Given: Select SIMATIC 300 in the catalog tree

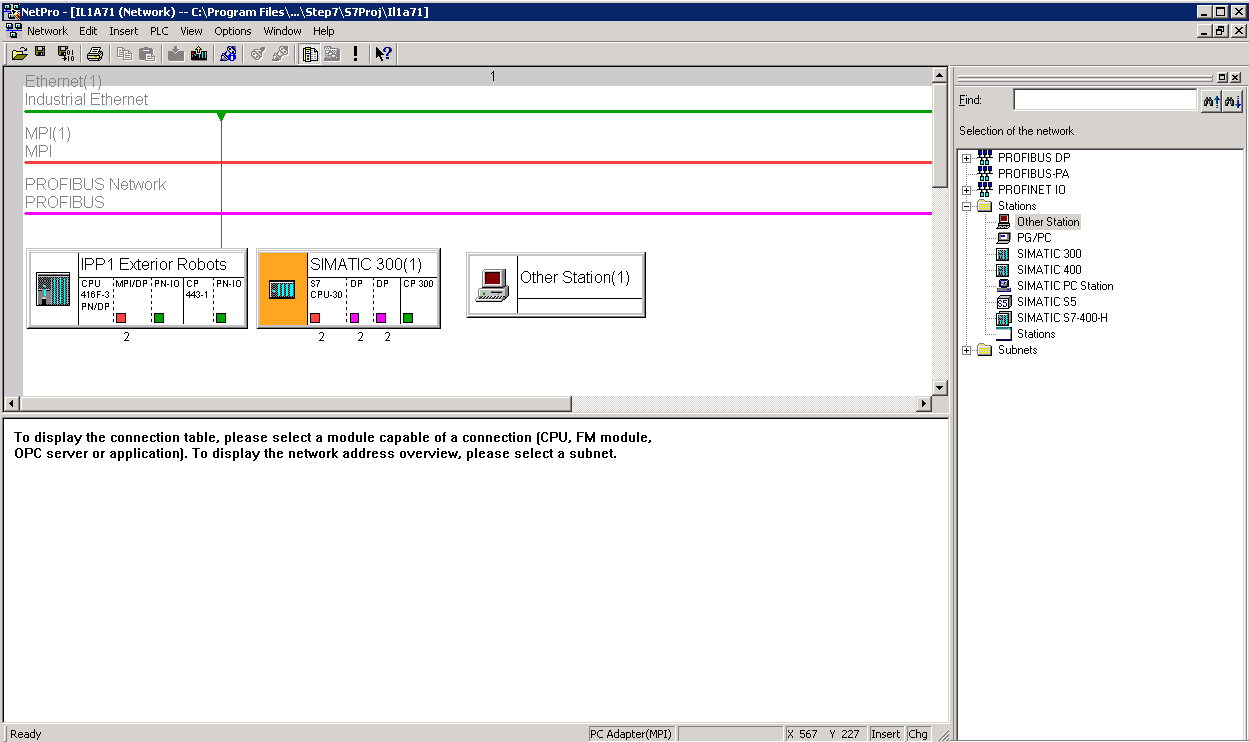Looking at the screenshot, I should tap(1049, 254).
